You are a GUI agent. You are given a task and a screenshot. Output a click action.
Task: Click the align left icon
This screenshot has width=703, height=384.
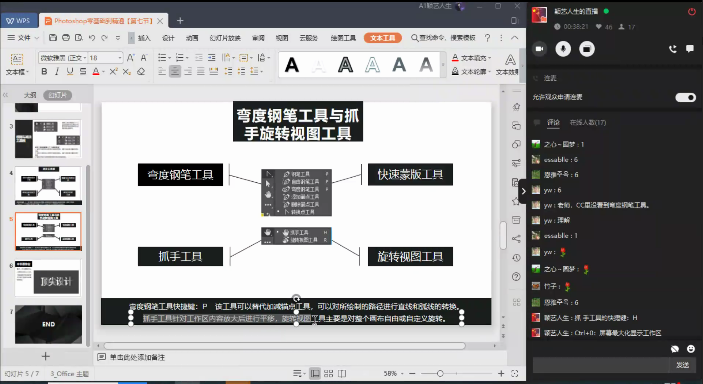tap(162, 71)
